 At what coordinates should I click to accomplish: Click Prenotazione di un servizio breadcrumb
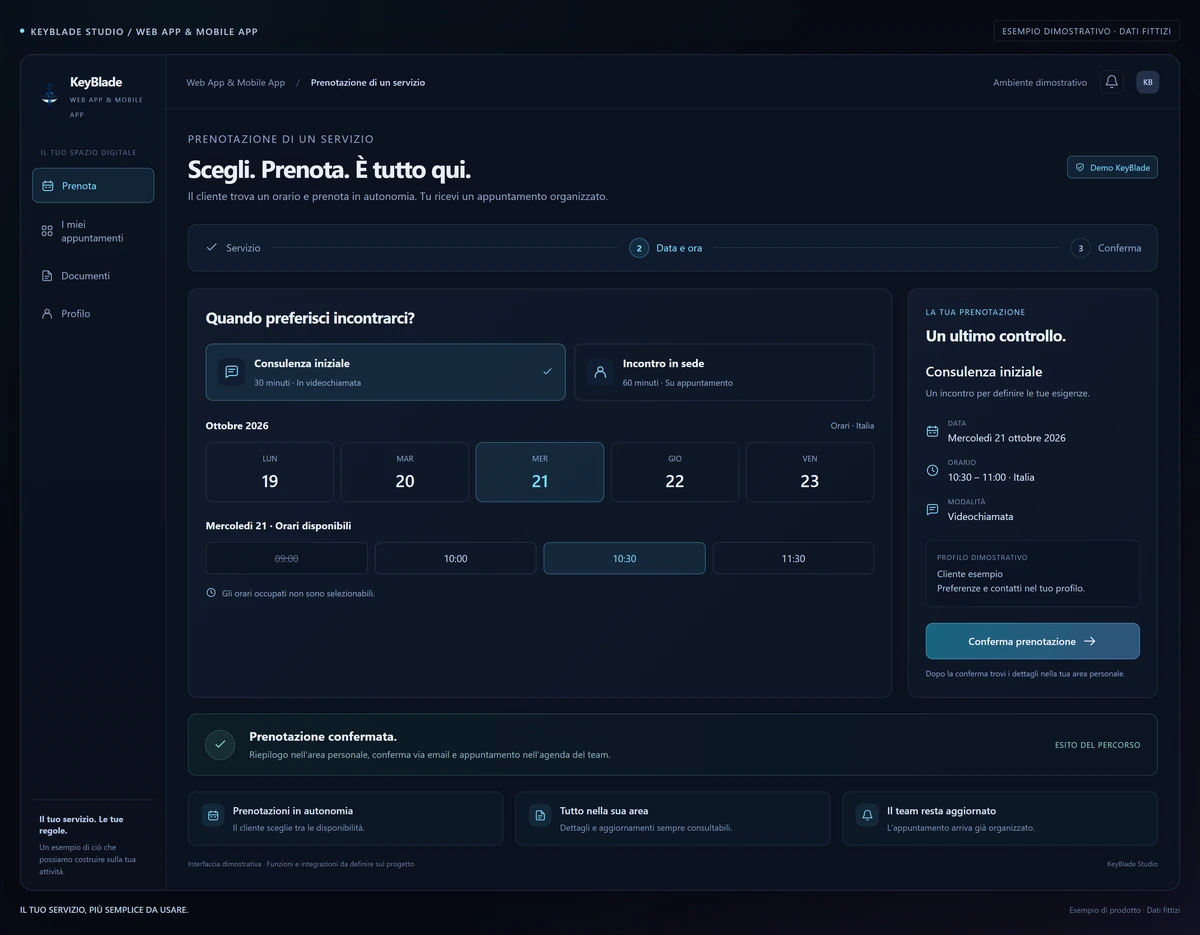(368, 83)
